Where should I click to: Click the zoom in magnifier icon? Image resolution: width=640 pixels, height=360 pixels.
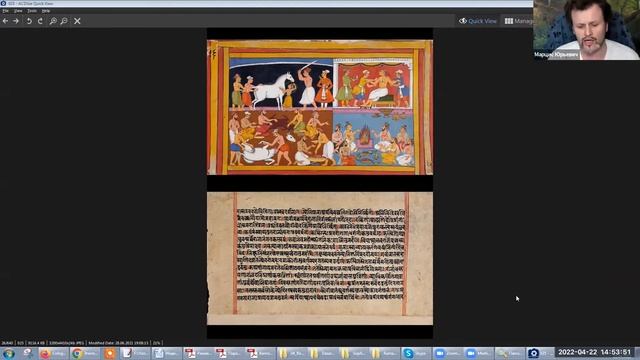53,21
